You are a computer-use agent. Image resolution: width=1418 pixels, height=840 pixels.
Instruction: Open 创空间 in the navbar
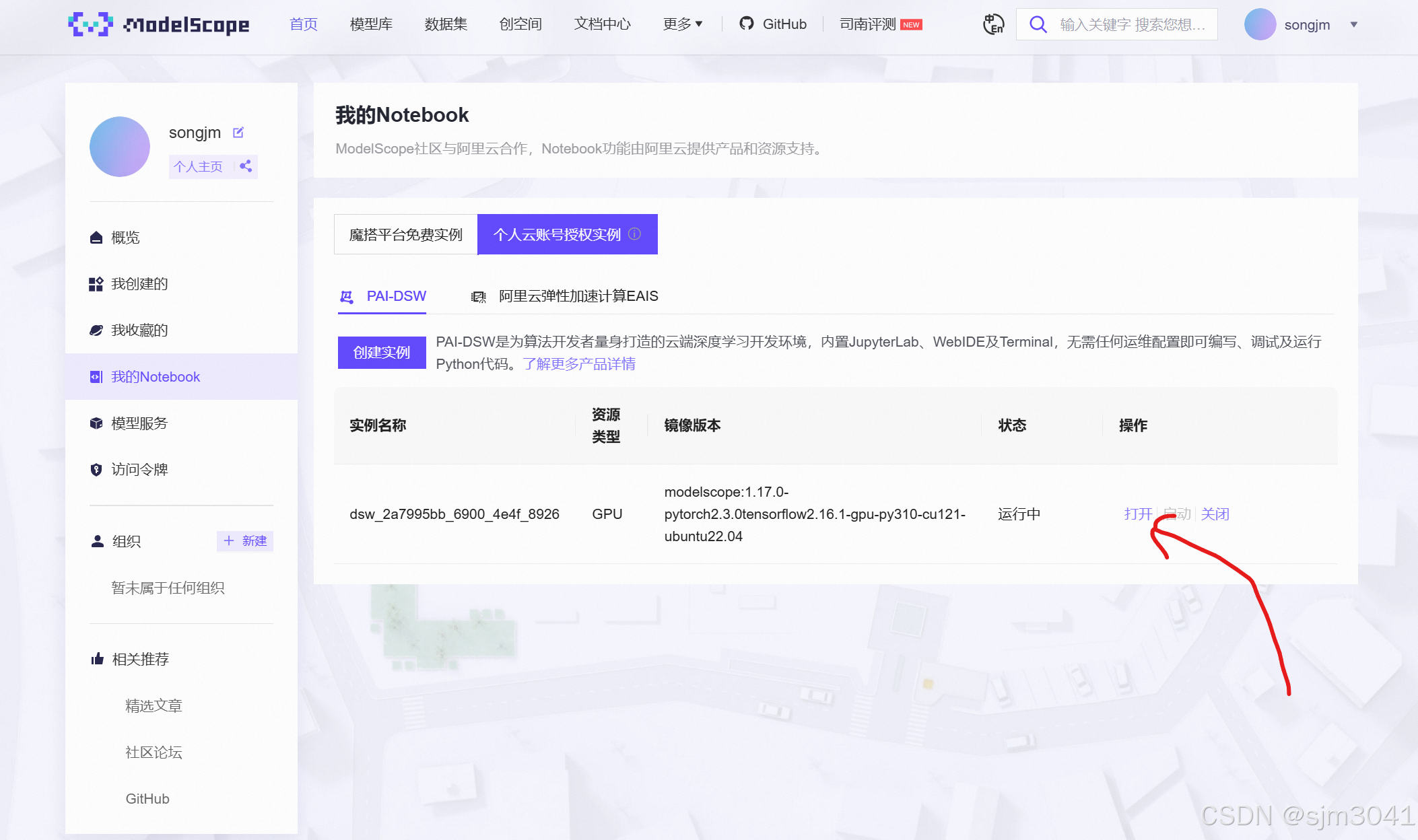pyautogui.click(x=520, y=24)
